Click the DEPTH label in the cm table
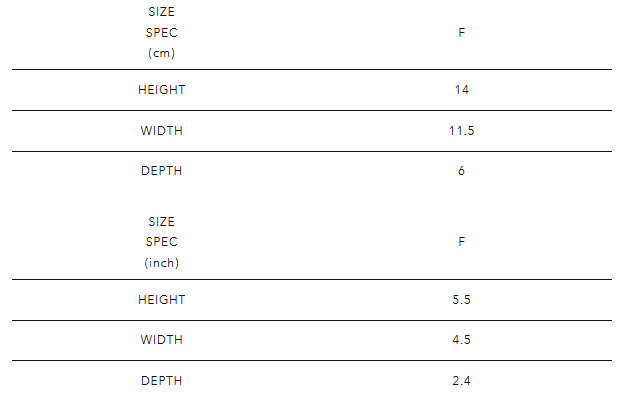The image size is (630, 402). 161,171
